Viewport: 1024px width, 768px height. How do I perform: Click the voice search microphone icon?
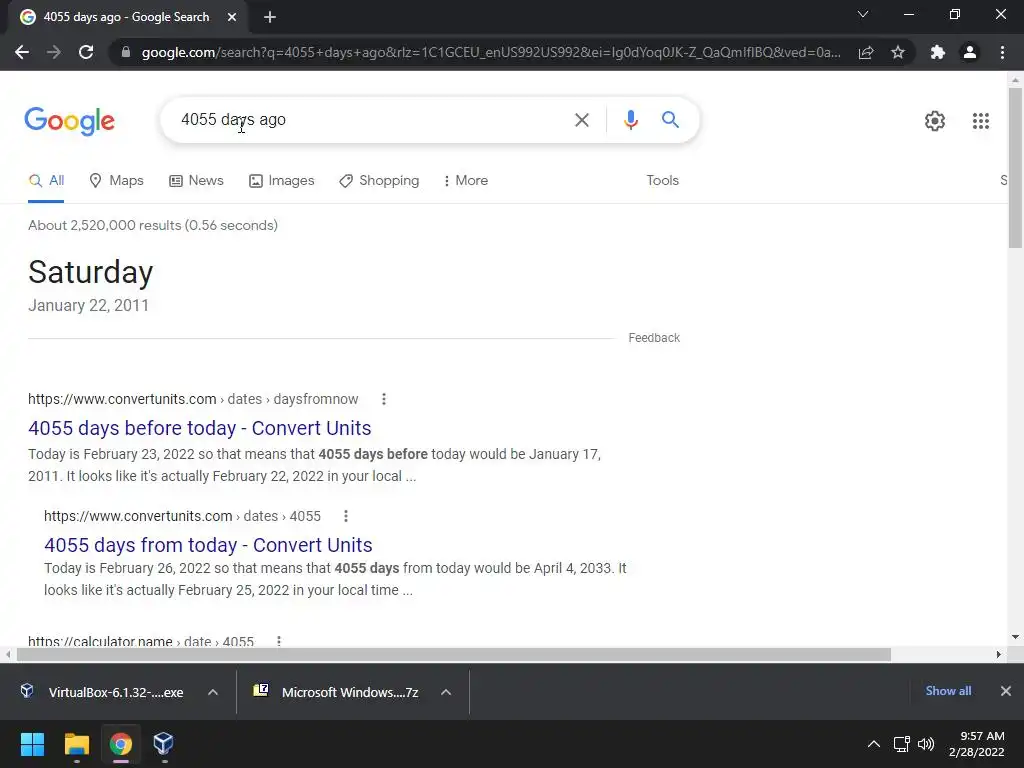pyautogui.click(x=630, y=120)
